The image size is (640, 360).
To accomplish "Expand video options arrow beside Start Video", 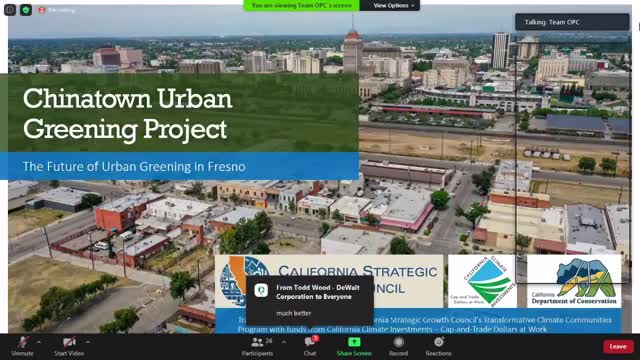I will 88,342.
